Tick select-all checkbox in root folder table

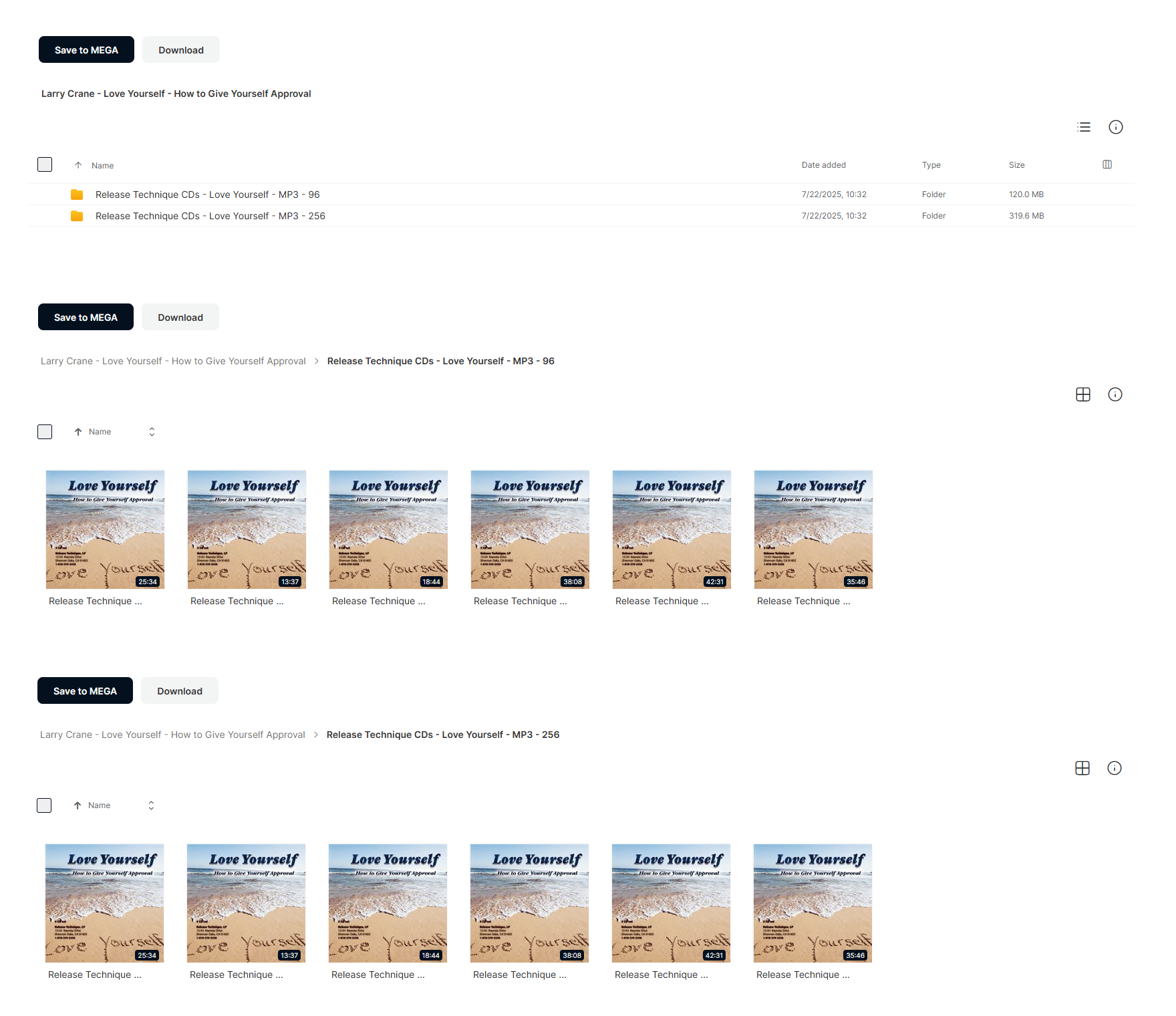(x=45, y=164)
